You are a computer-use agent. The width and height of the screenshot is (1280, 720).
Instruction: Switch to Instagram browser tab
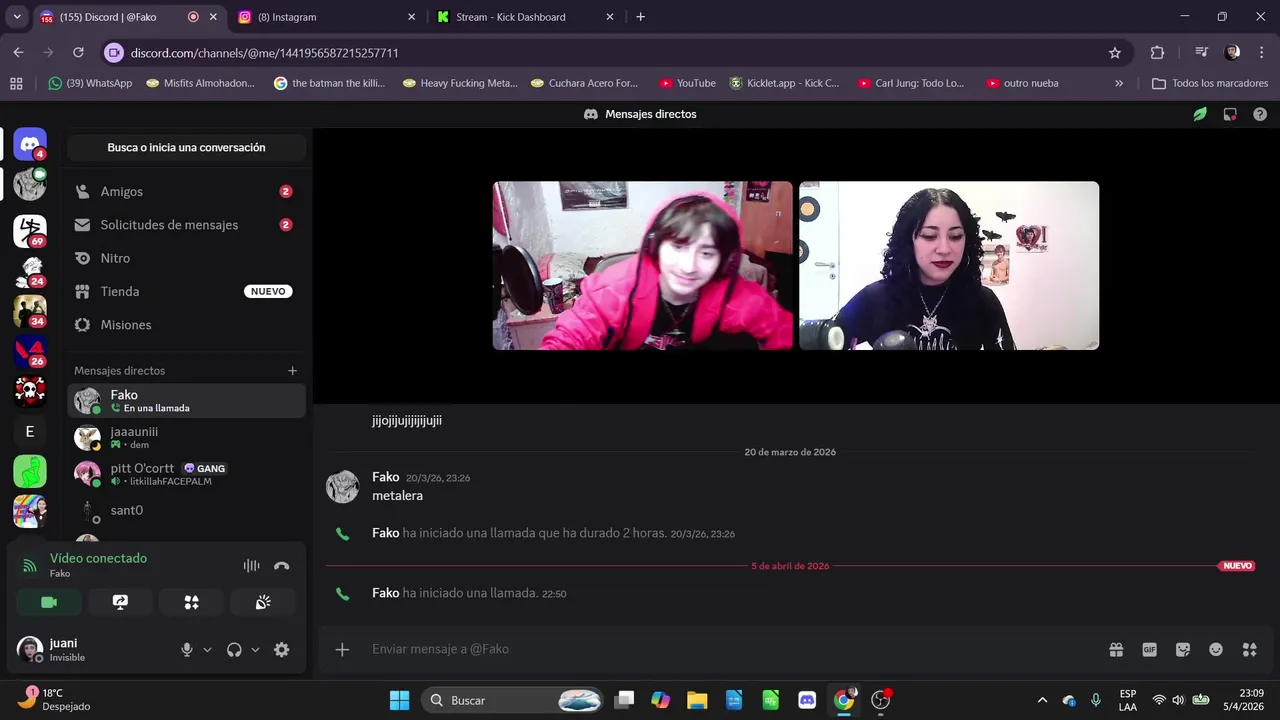[327, 17]
